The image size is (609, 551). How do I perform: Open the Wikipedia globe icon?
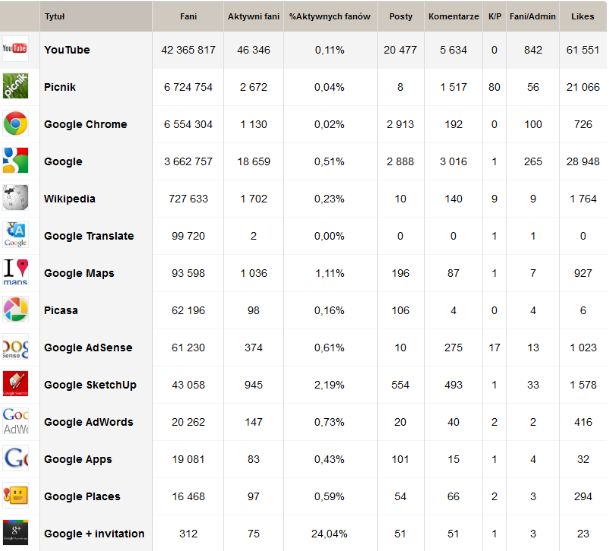tap(15, 198)
